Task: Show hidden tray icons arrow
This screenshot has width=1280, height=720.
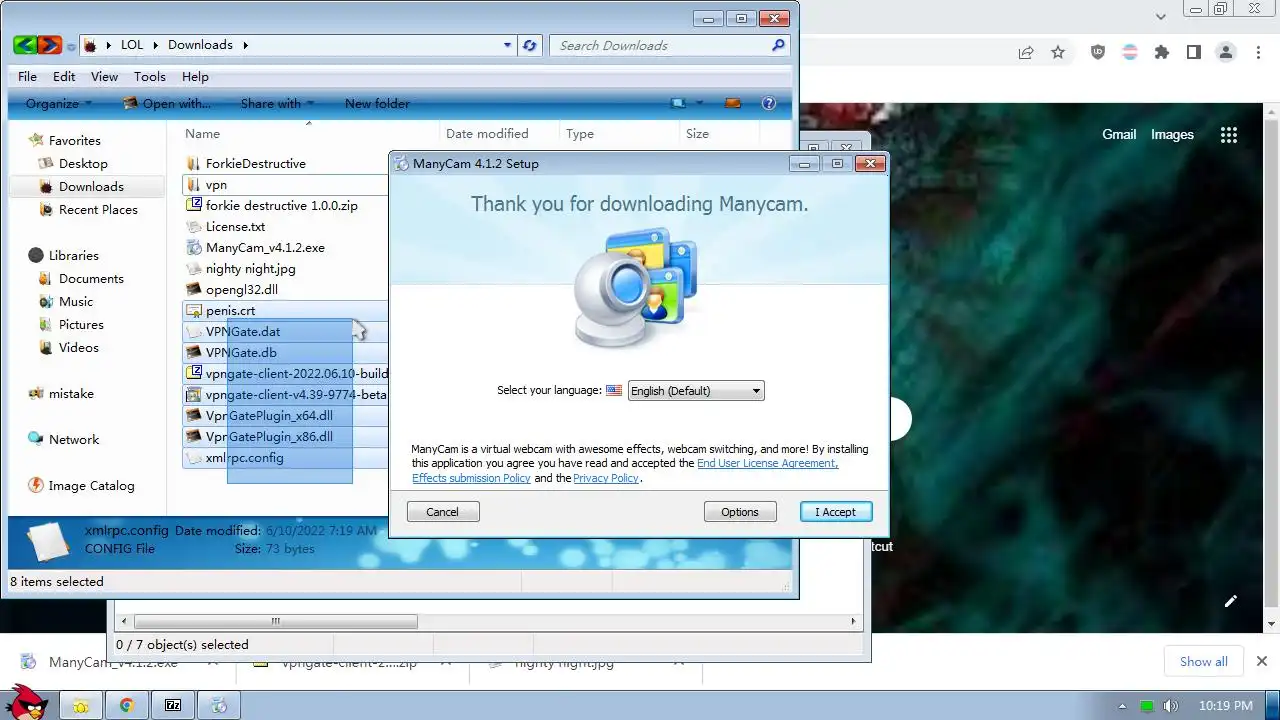Action: [x=1122, y=706]
